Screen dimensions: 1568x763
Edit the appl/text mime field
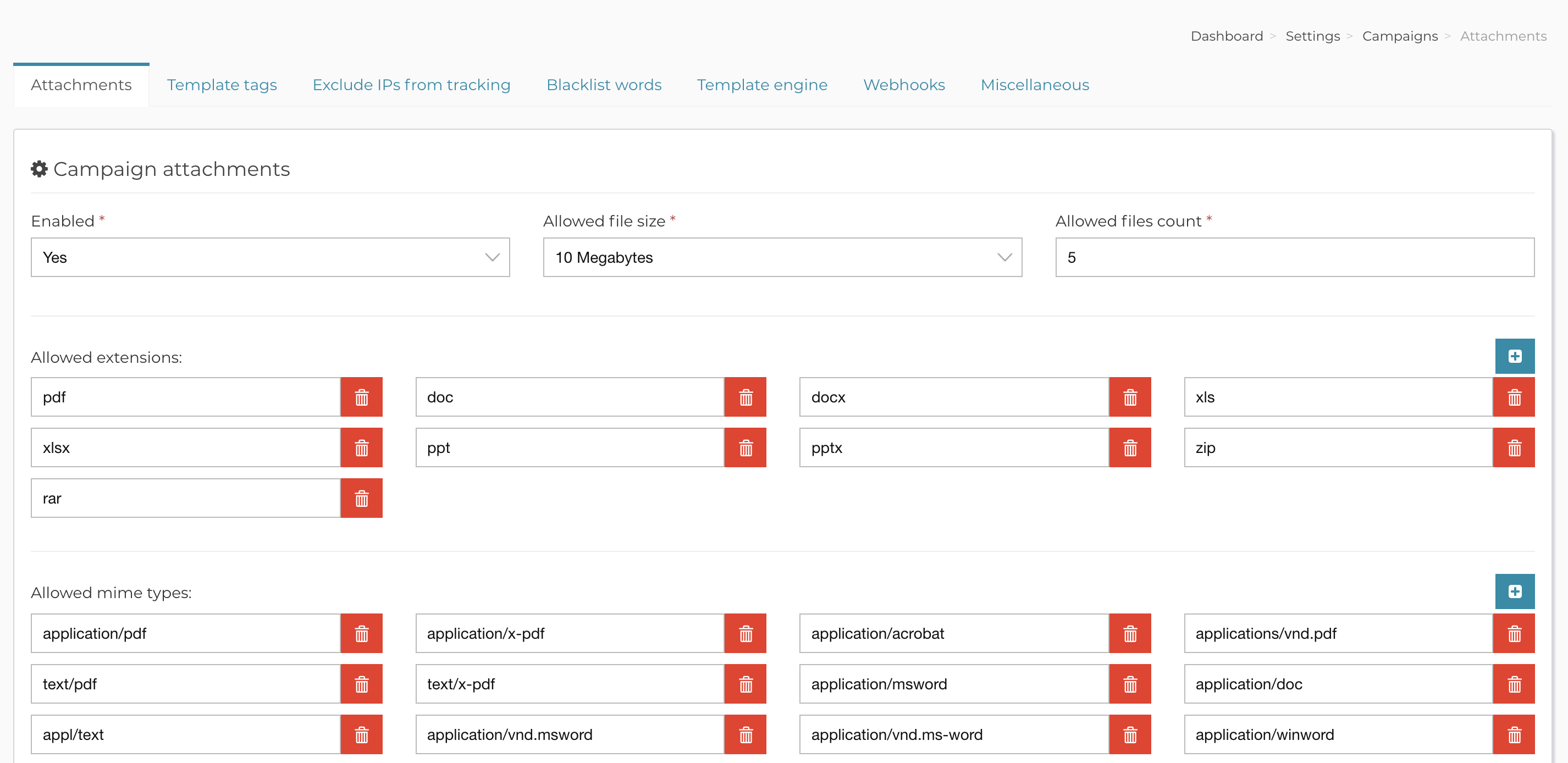[186, 734]
